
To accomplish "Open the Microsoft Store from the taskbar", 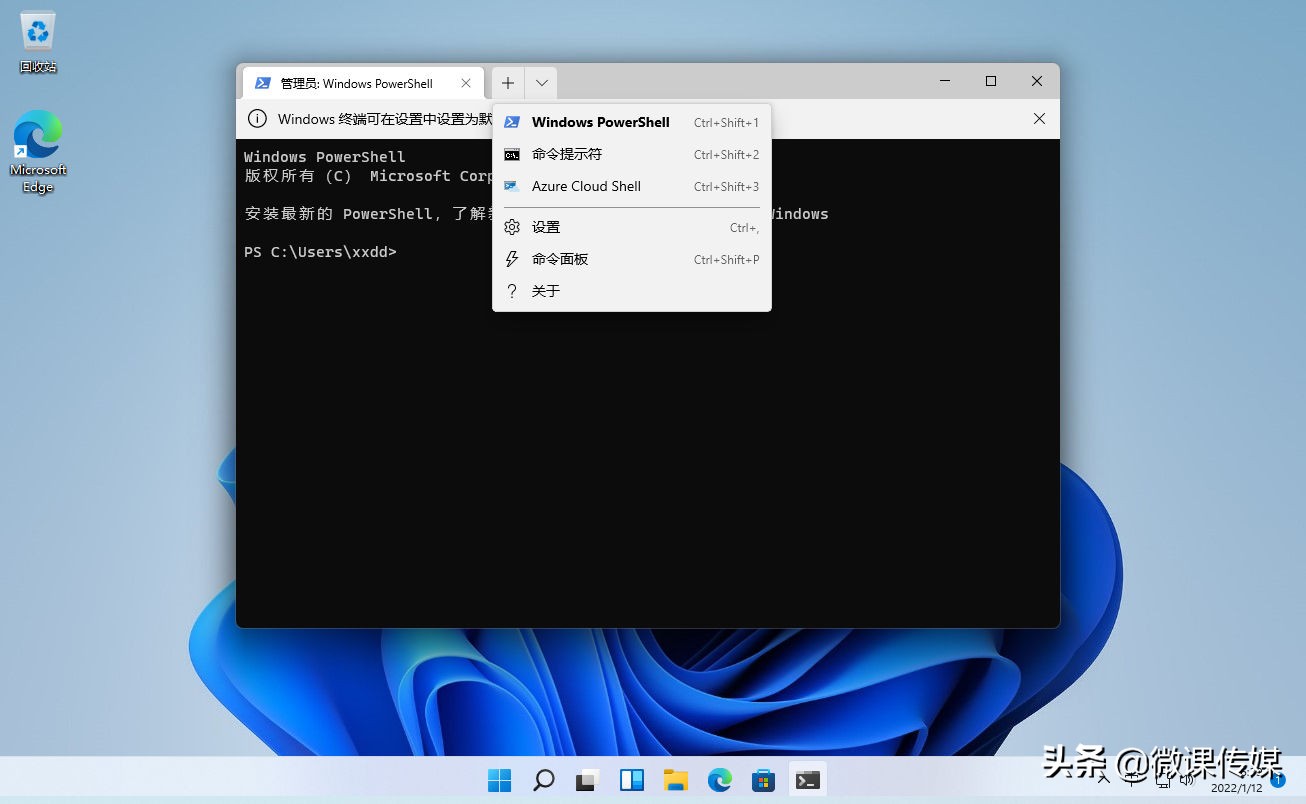I will (x=763, y=780).
